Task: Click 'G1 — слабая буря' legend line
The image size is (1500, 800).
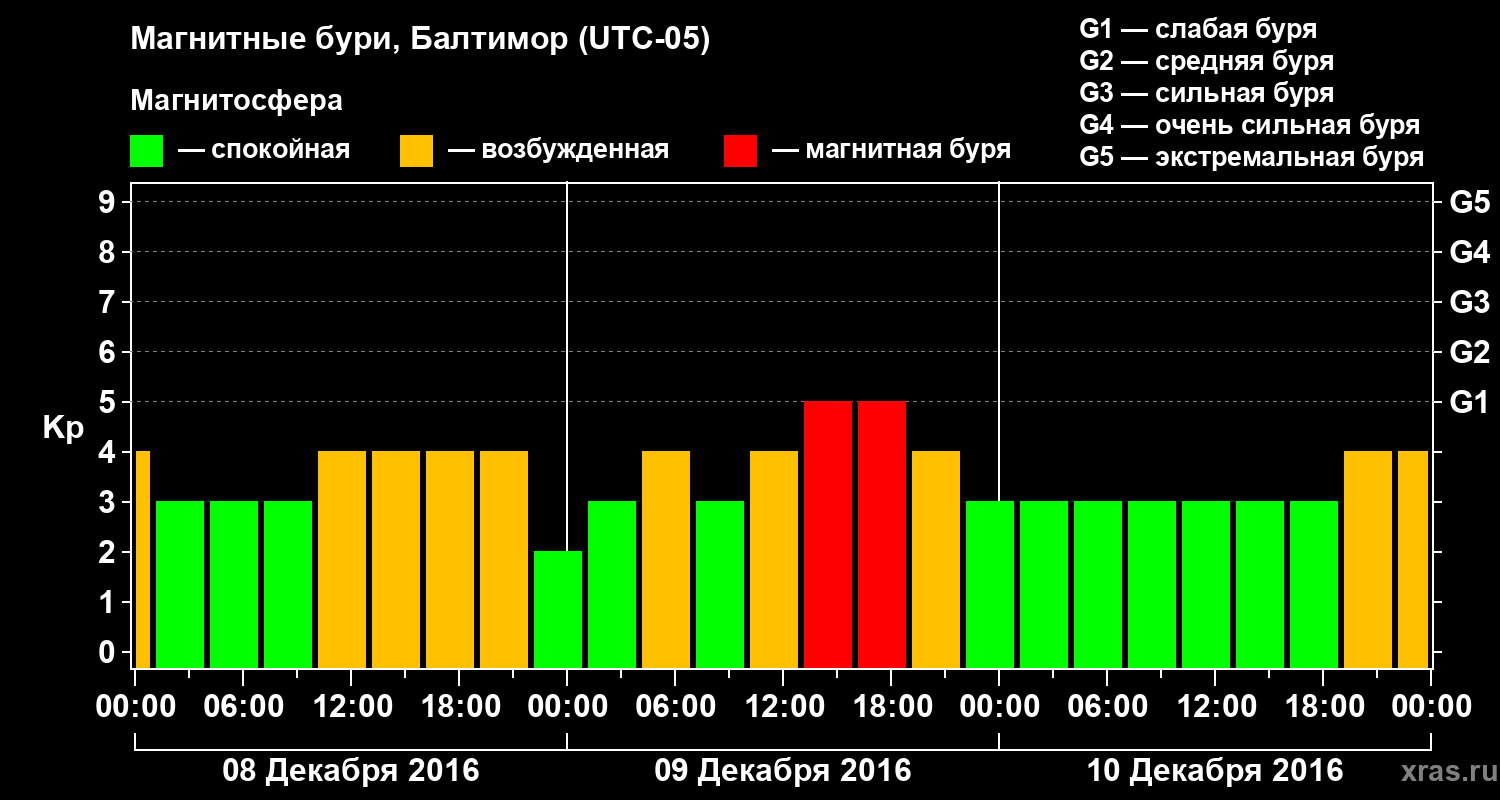Action: [x=1198, y=29]
